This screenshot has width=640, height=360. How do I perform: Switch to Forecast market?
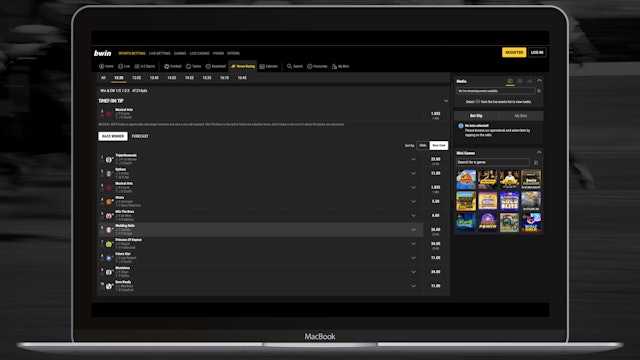pos(140,136)
